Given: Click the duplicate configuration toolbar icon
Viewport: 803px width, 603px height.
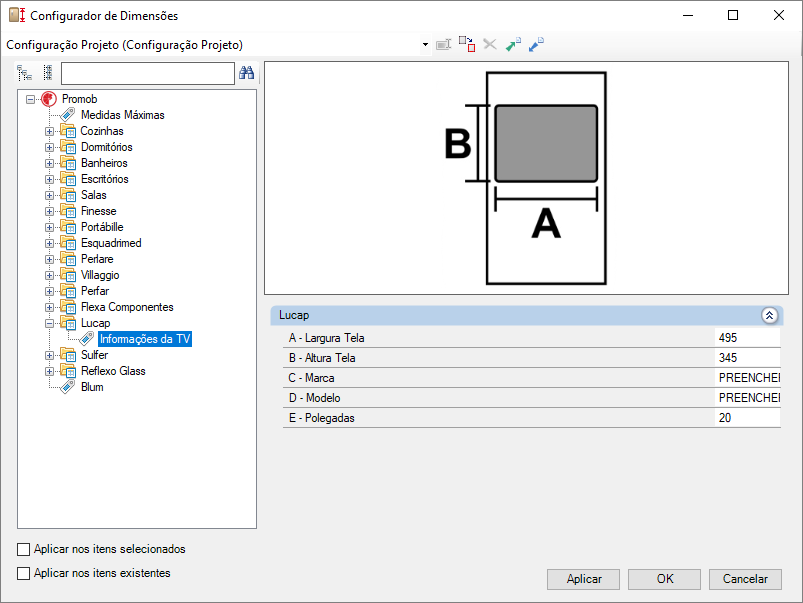Looking at the screenshot, I should click(x=467, y=44).
